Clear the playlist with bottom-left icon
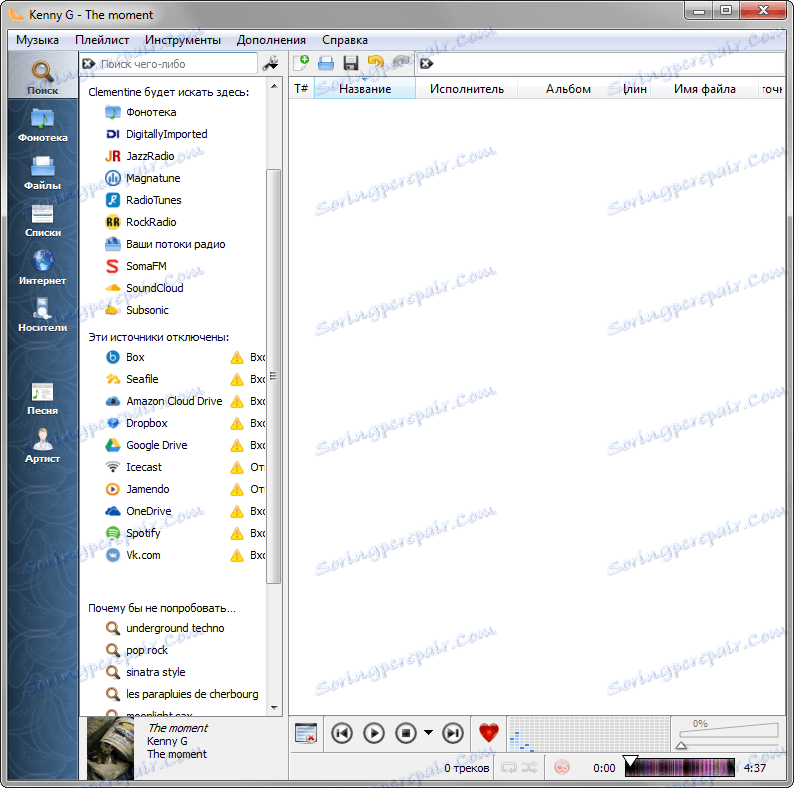The width and height of the screenshot is (794, 788). [x=306, y=733]
